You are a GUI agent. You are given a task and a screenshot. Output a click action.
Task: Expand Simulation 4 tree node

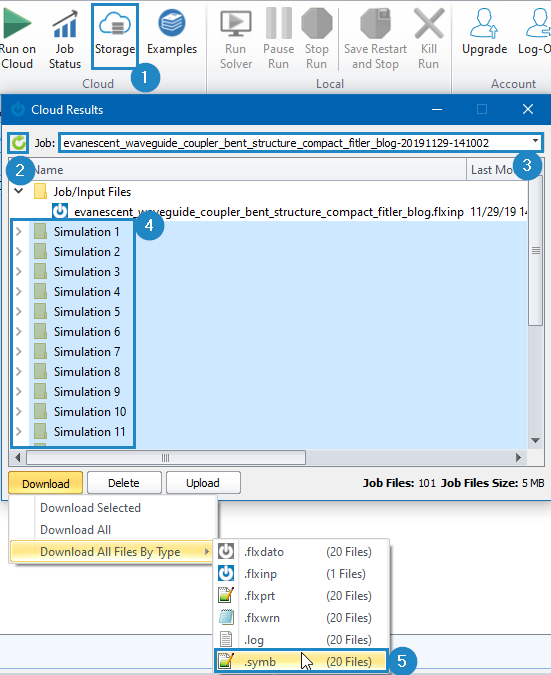[x=19, y=291]
